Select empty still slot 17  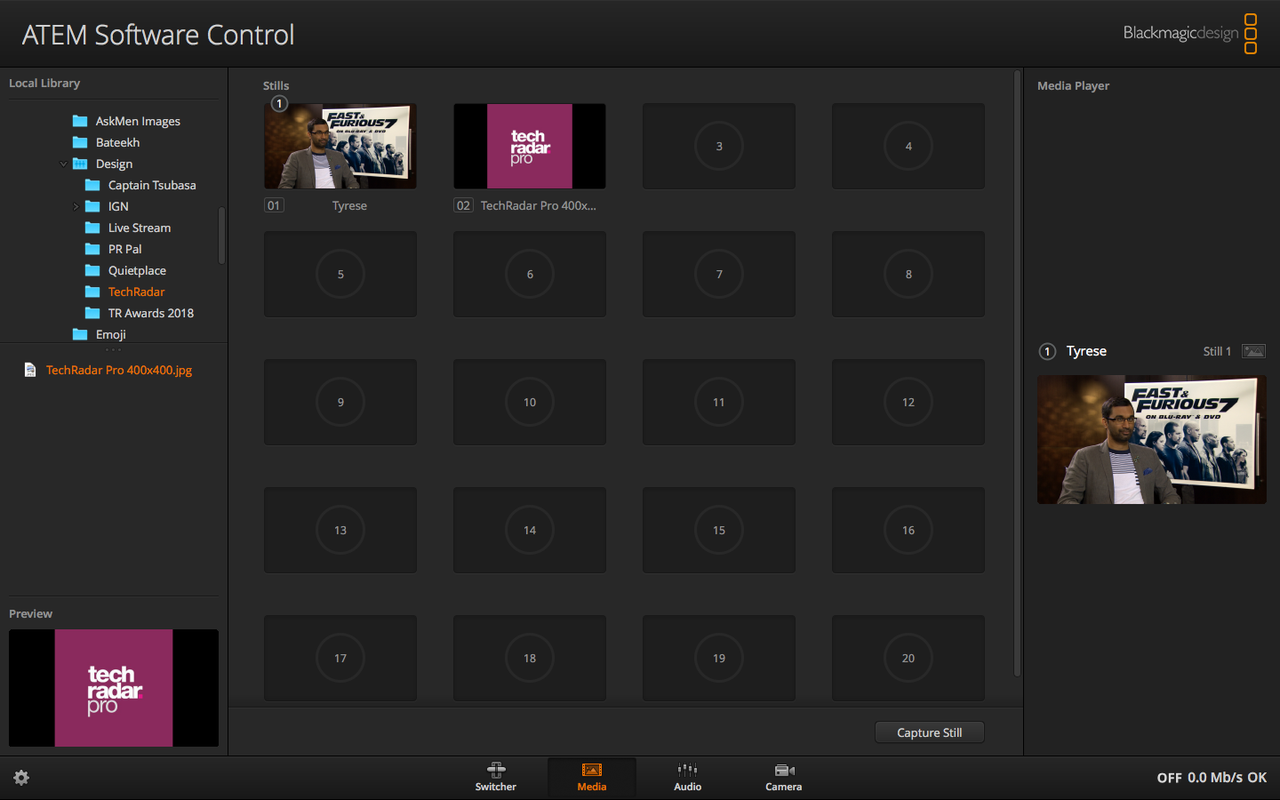(340, 658)
